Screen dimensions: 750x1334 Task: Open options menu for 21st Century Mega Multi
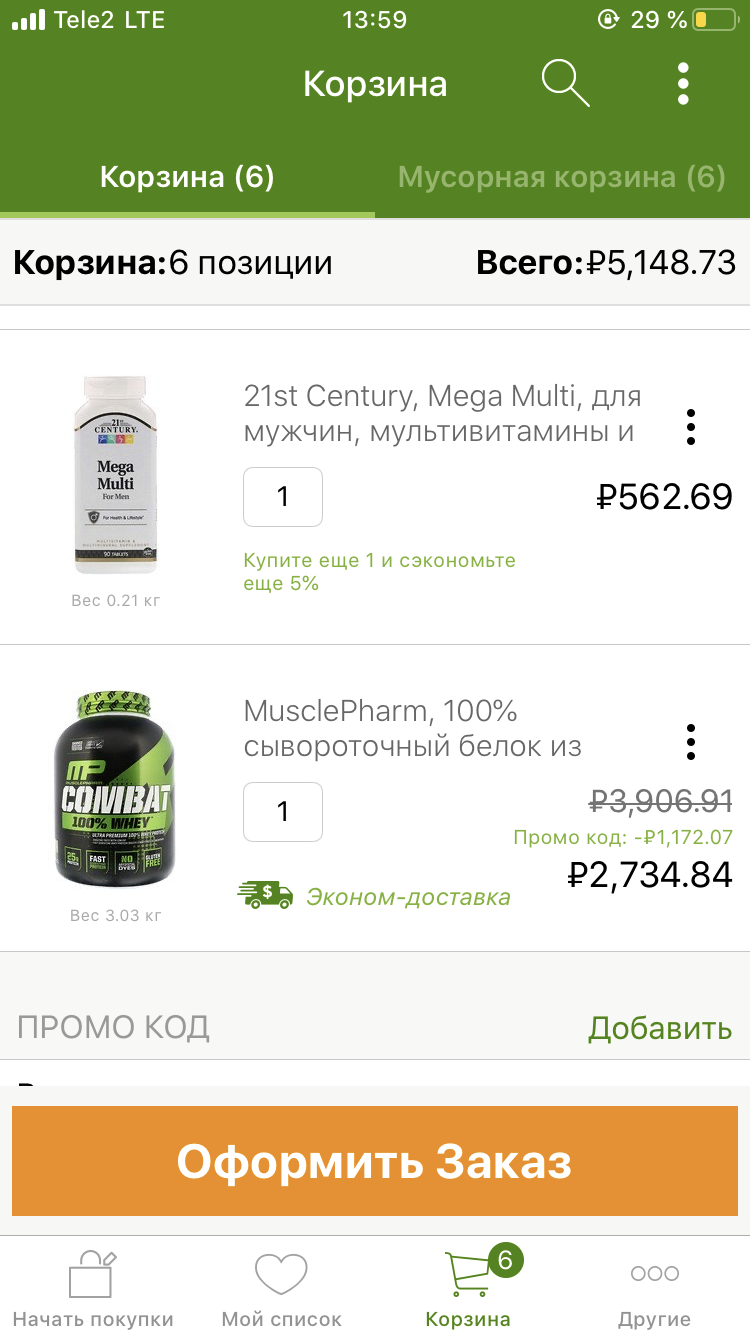click(690, 427)
